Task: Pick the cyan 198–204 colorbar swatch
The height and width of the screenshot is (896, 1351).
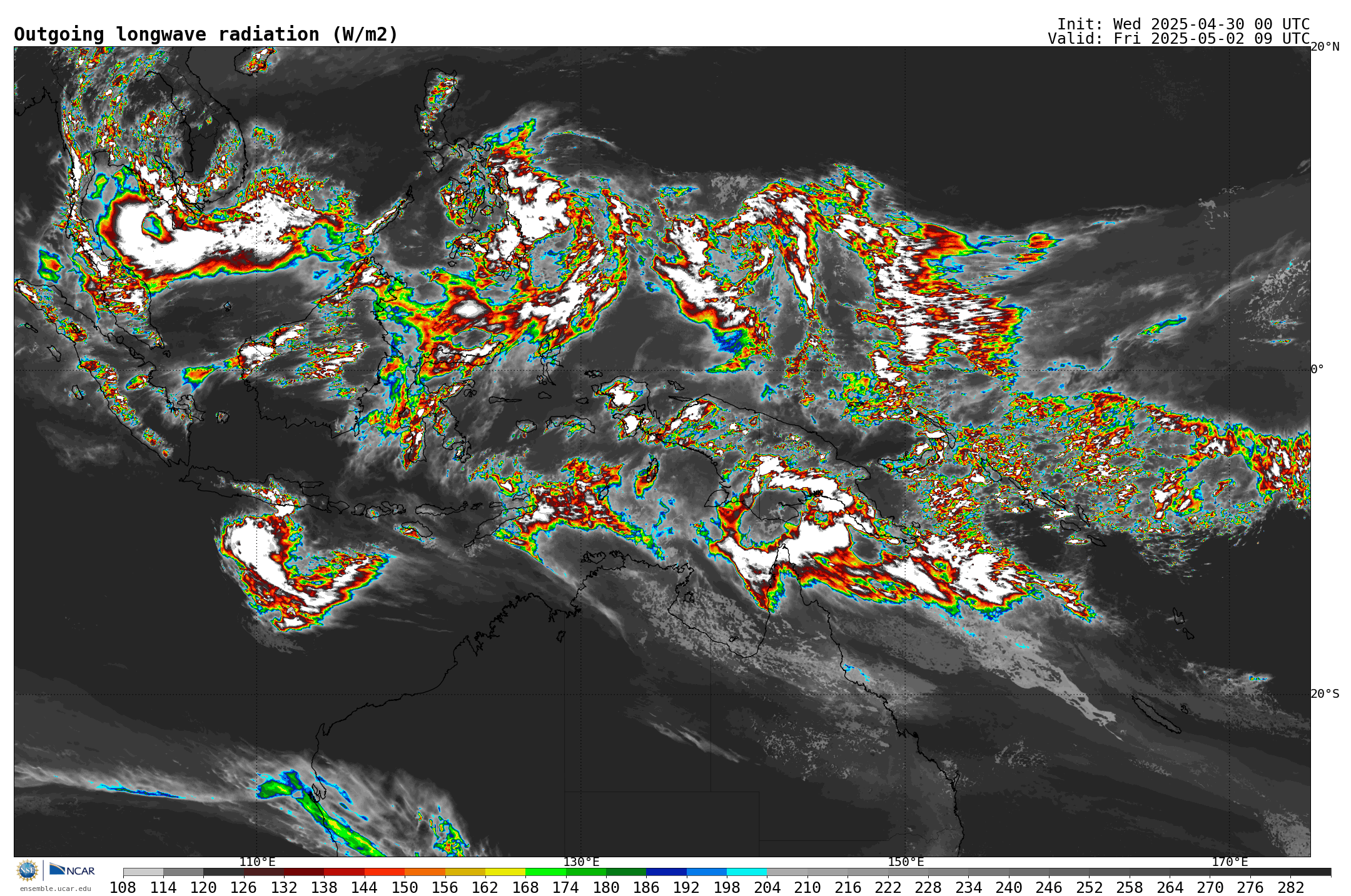Action: [747, 872]
